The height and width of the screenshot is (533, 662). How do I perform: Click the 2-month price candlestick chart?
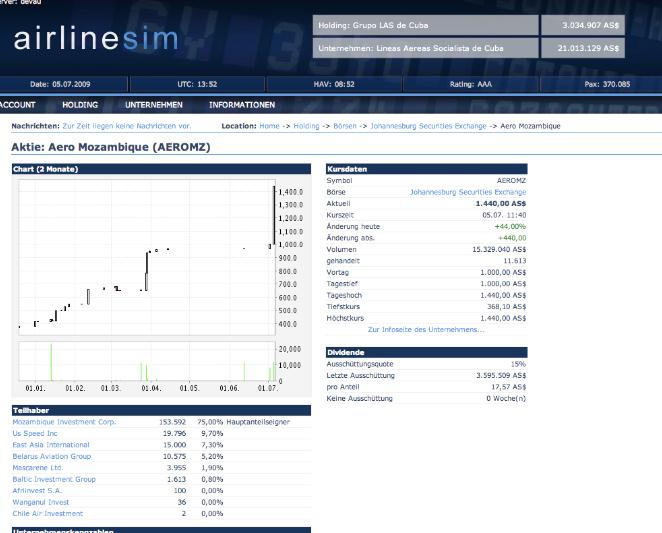(147, 257)
